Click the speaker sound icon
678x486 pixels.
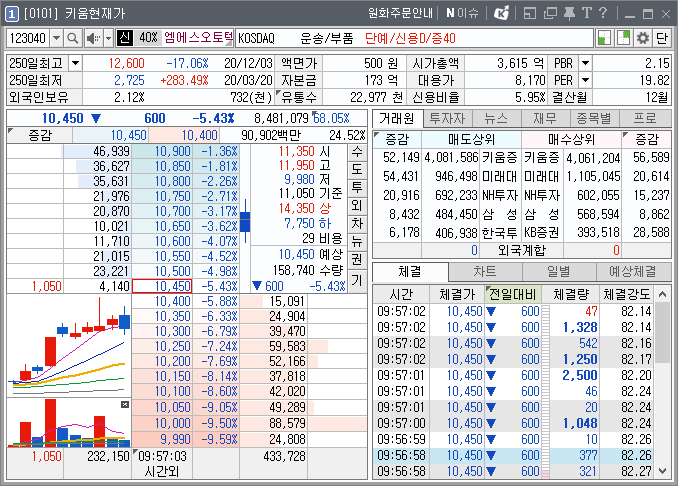pos(93,38)
